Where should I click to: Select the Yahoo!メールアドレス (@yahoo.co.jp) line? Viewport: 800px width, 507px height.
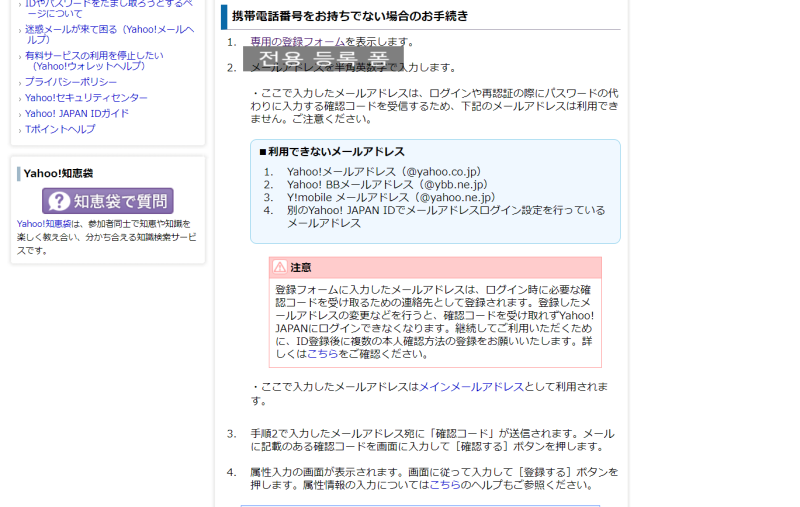(384, 171)
